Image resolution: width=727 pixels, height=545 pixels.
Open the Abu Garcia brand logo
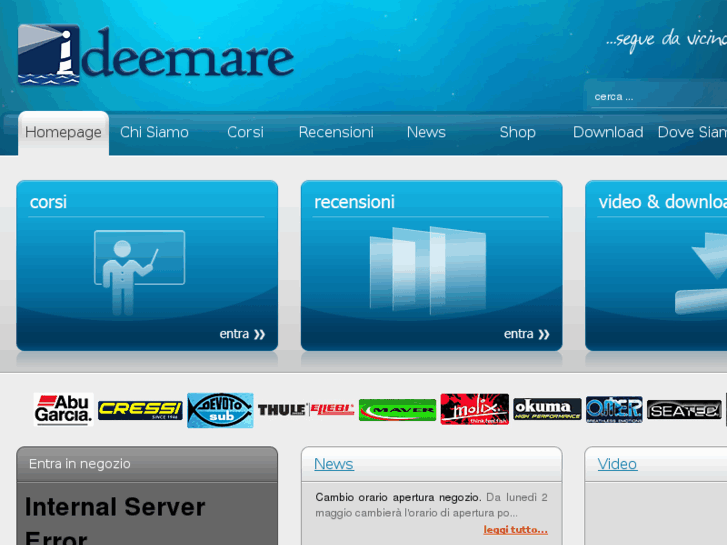click(x=64, y=410)
